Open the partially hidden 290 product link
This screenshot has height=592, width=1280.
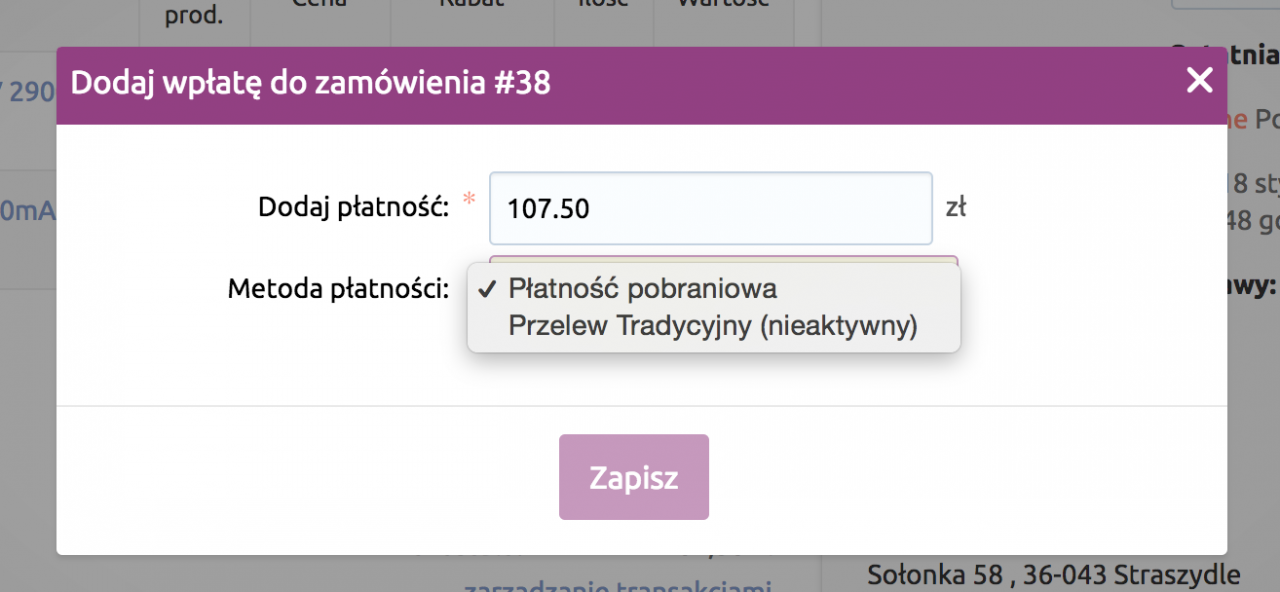(x=28, y=92)
